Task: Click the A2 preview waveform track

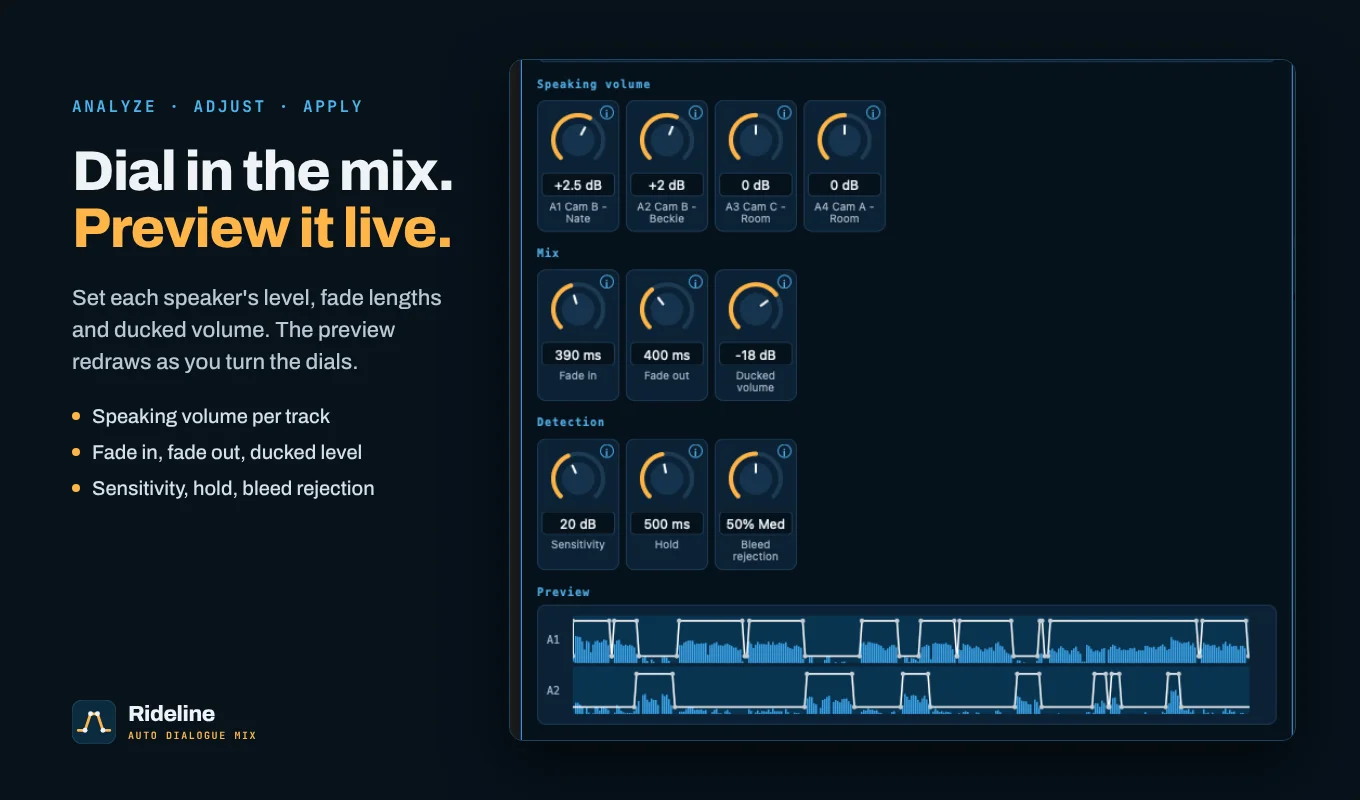Action: 911,690
